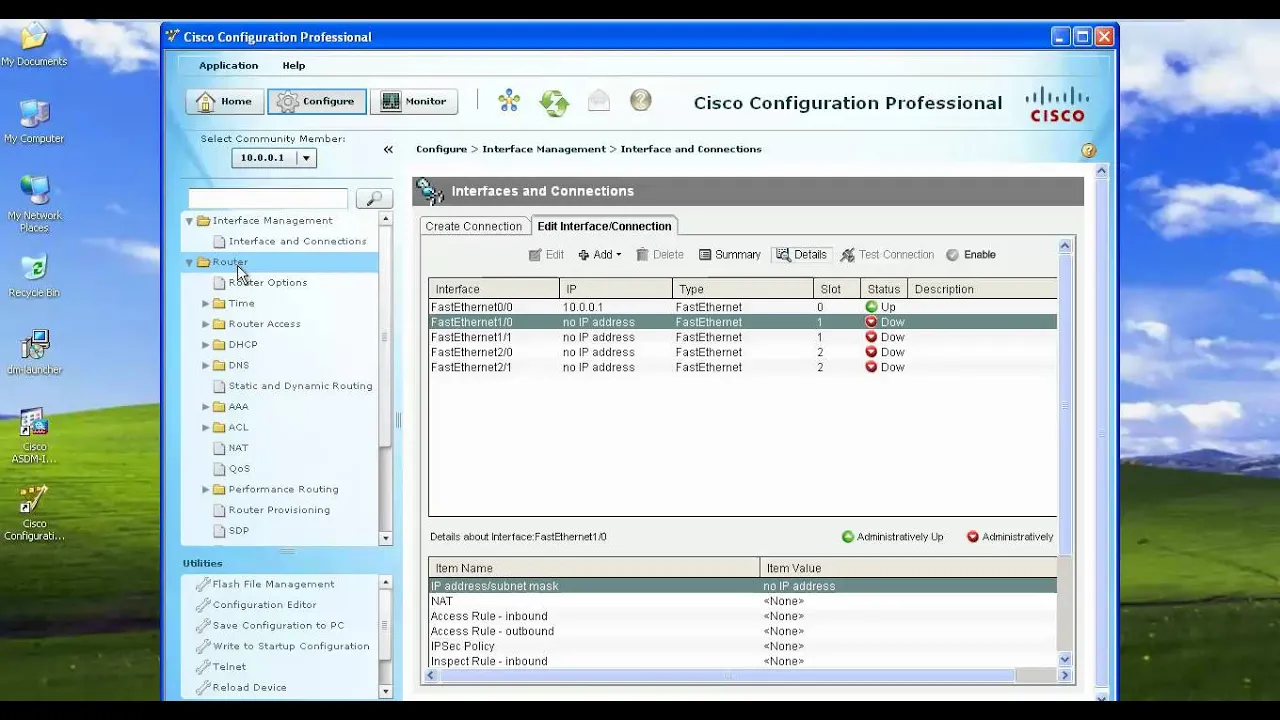
Task: Select Edit Interface/Connection tab
Action: pos(604,226)
